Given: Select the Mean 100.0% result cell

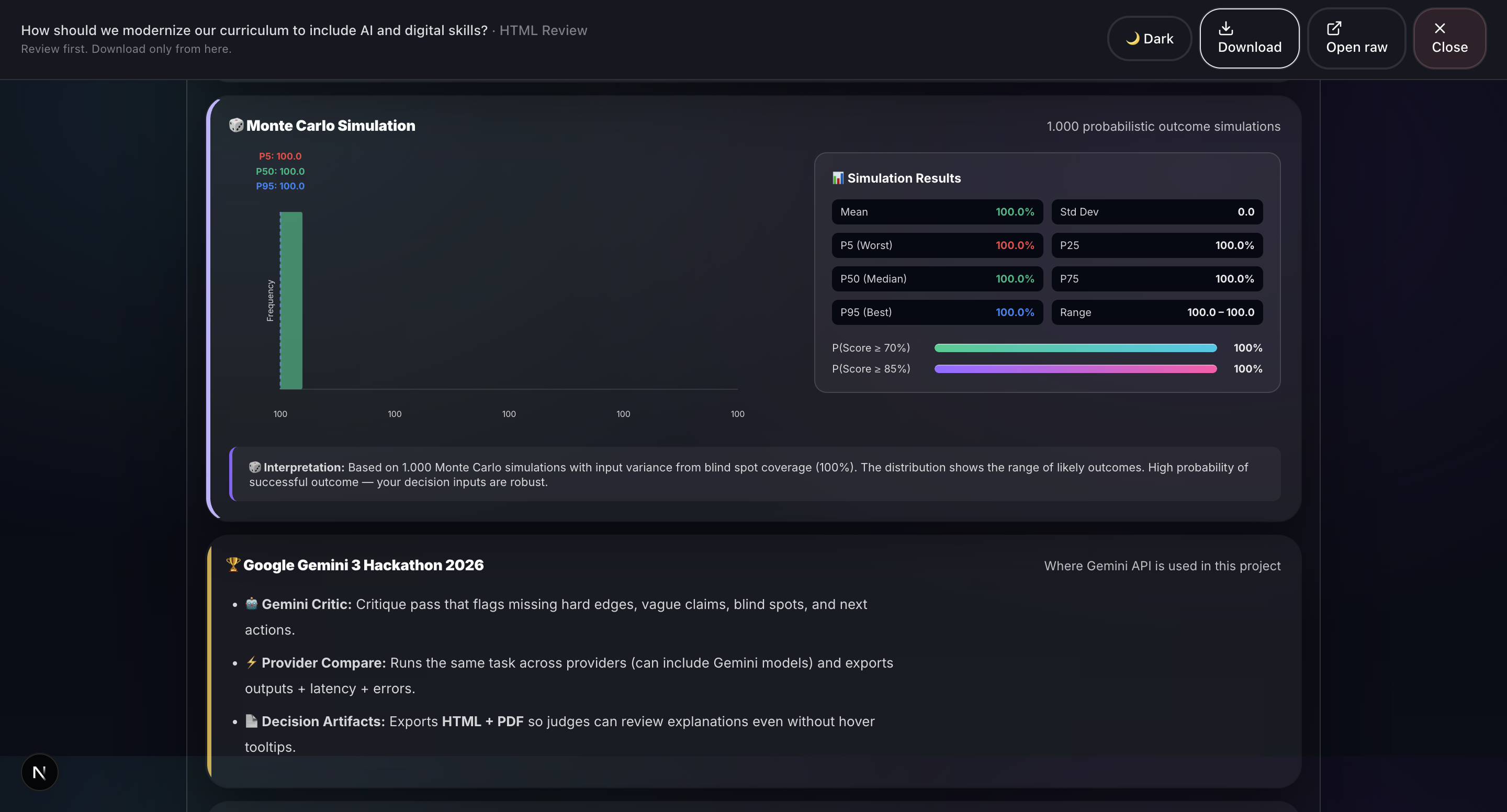Looking at the screenshot, I should [x=937, y=212].
